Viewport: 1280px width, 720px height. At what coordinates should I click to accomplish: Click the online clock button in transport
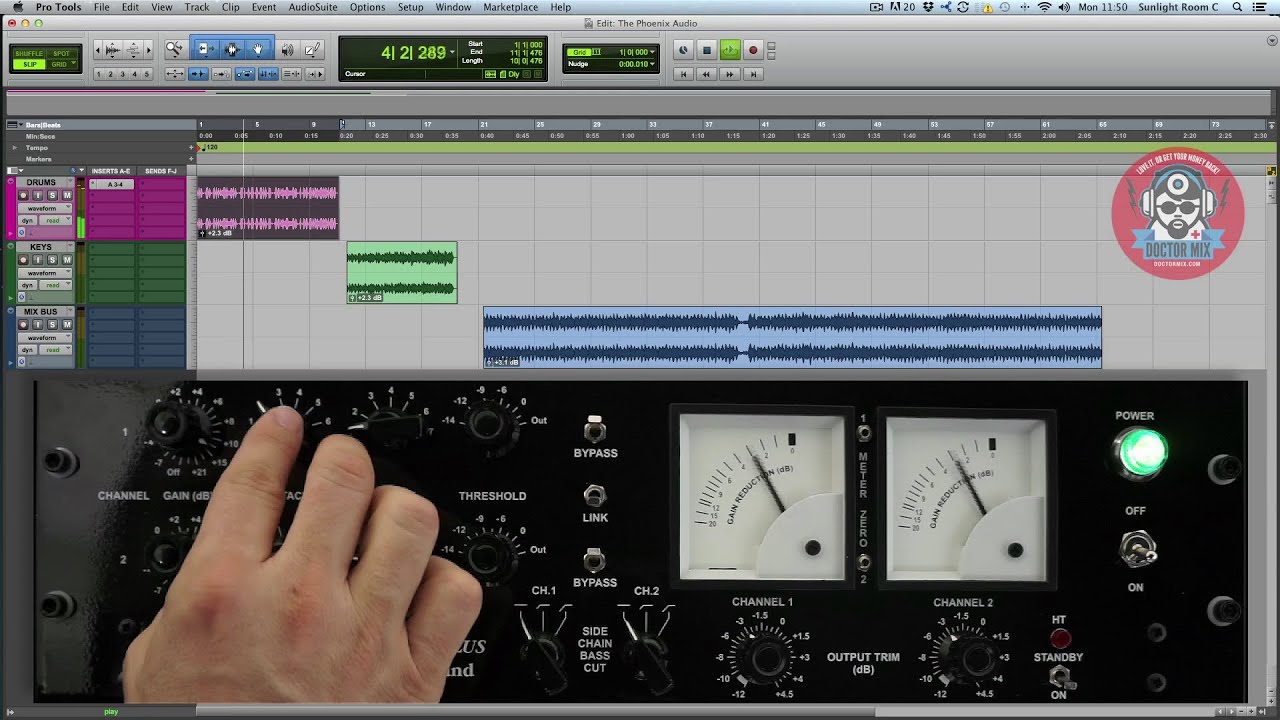684,50
